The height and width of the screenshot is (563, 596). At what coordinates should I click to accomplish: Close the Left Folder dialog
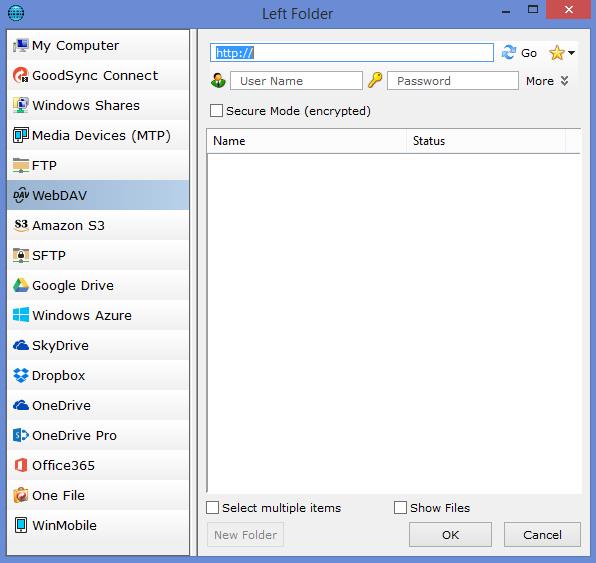tap(569, 10)
